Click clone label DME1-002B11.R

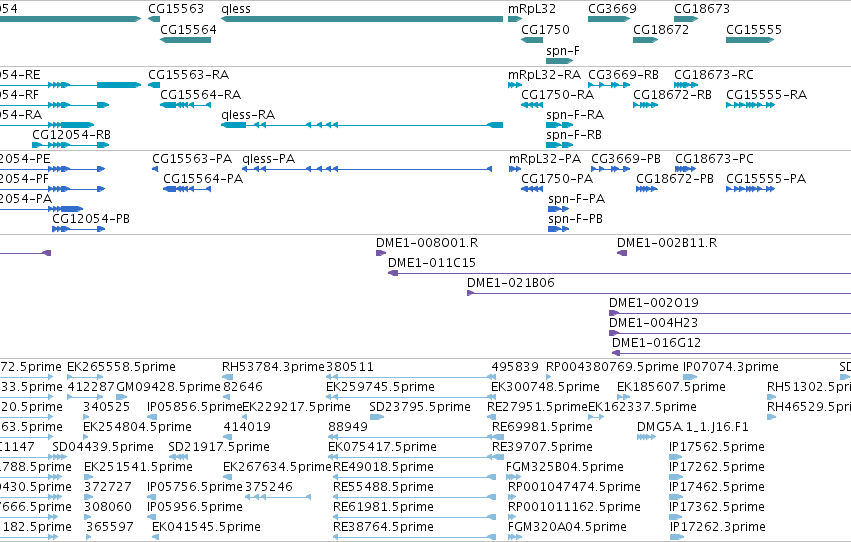click(x=667, y=243)
